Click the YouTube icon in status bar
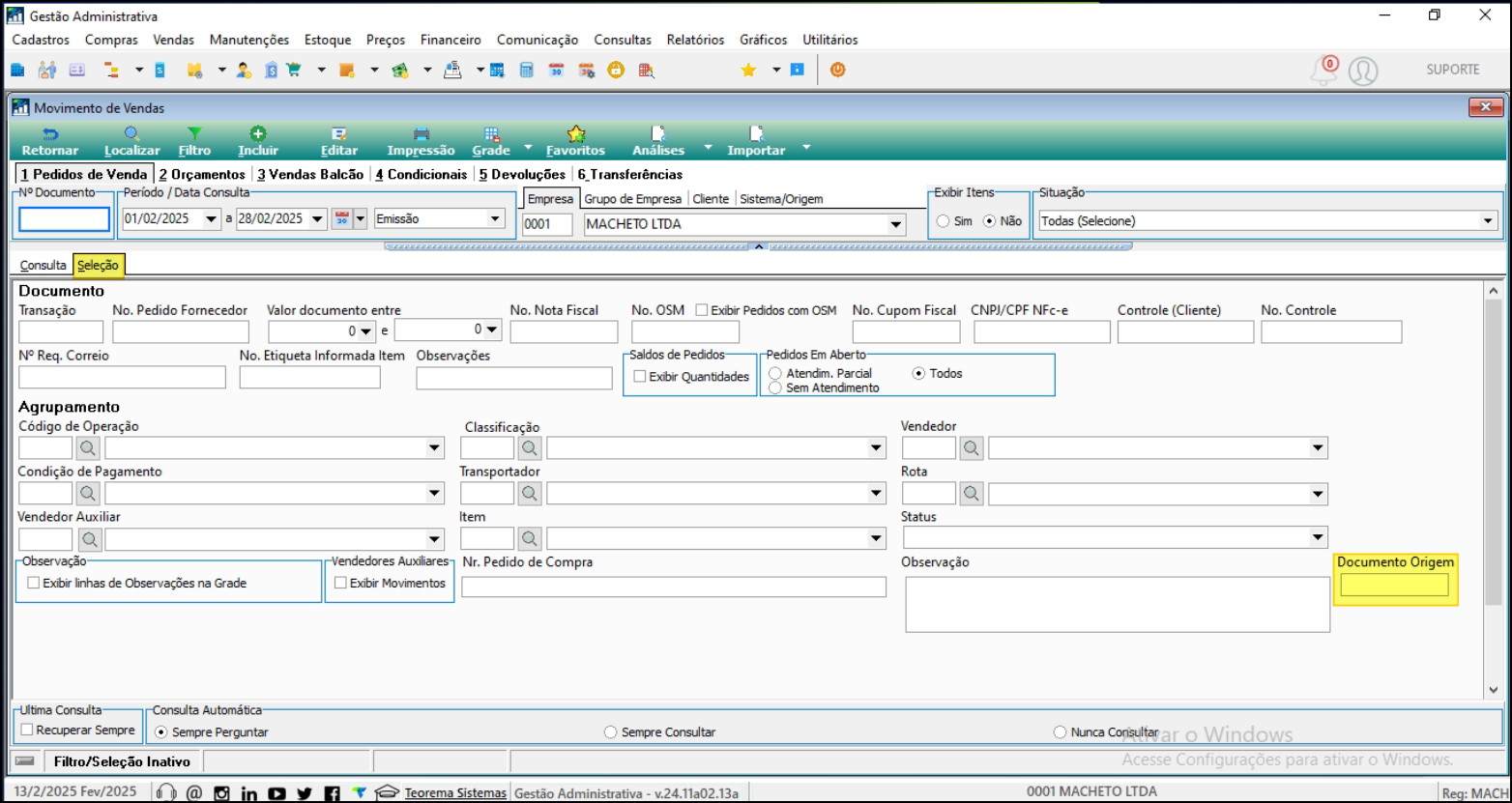1512x803 pixels. [277, 793]
